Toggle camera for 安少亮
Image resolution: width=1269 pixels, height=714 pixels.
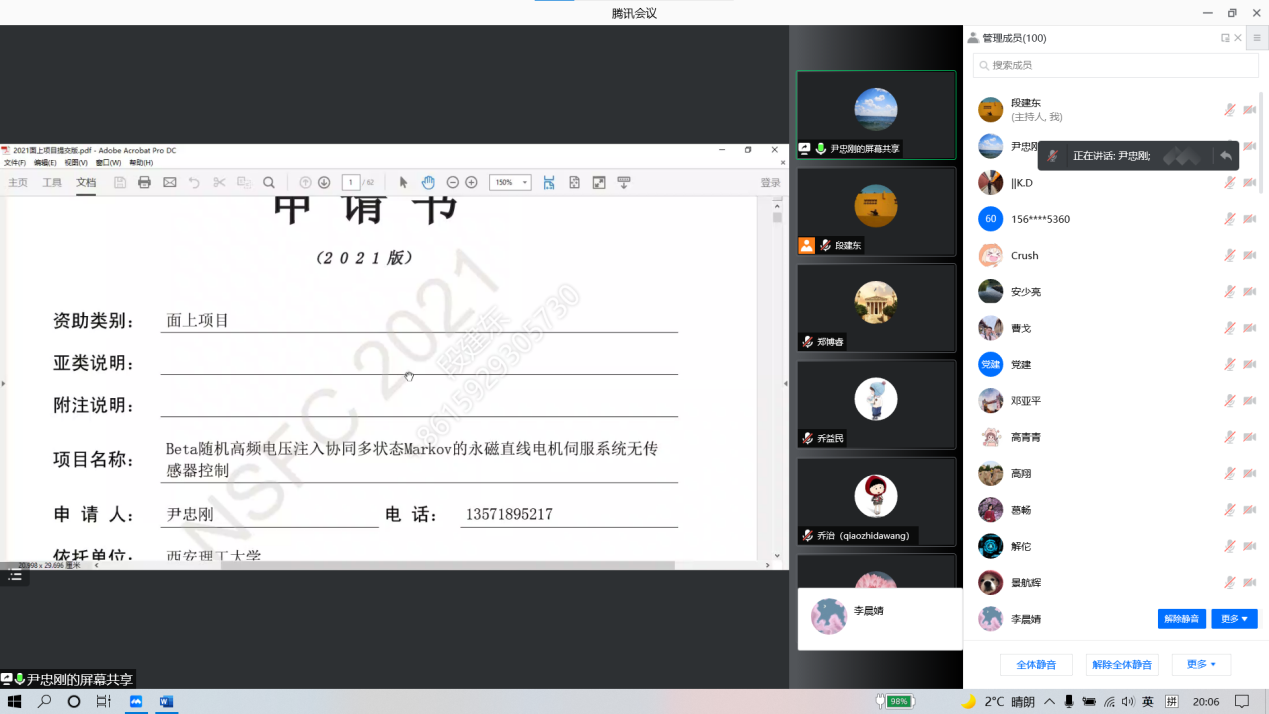point(1249,292)
